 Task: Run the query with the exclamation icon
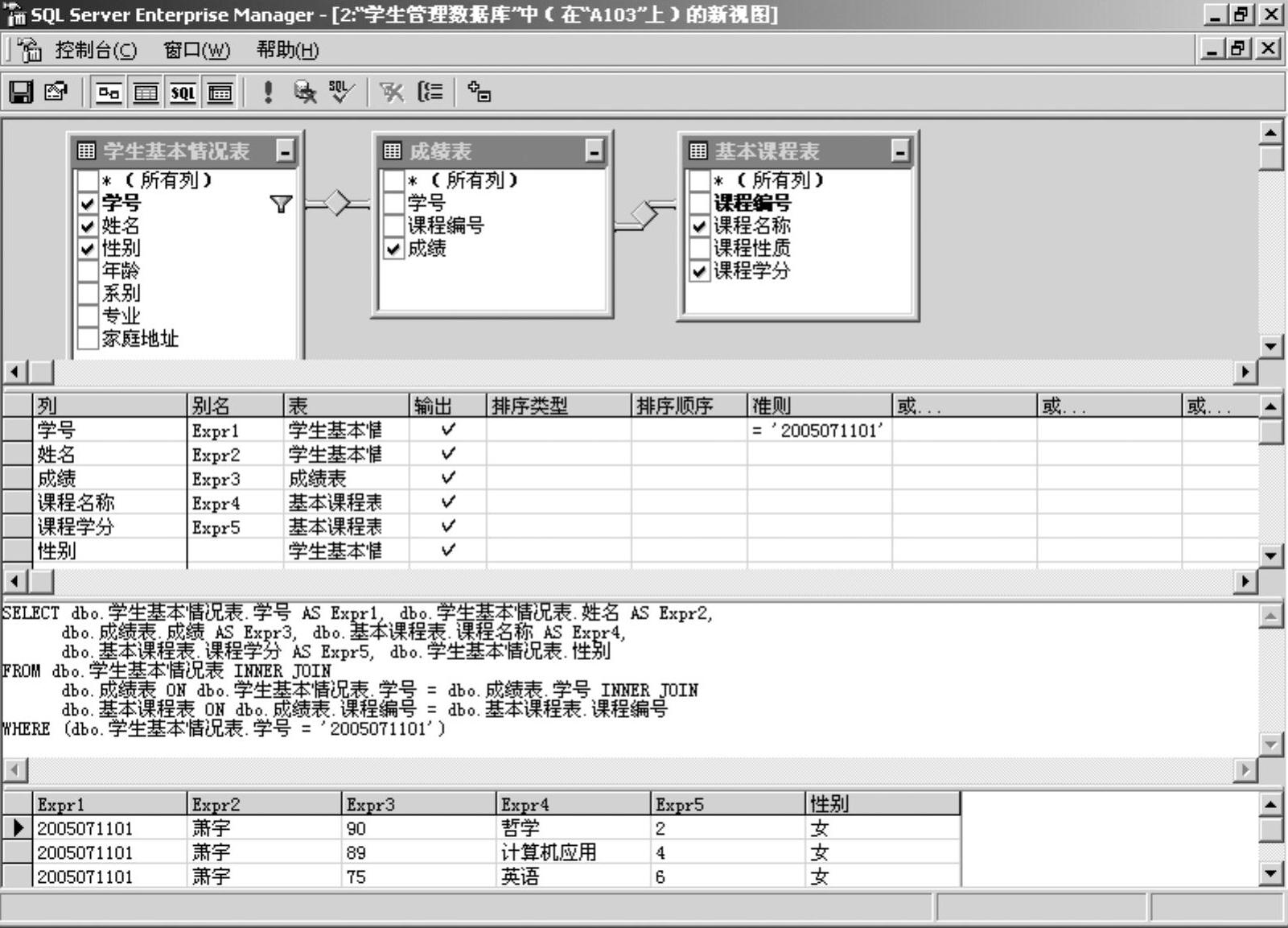click(x=268, y=93)
